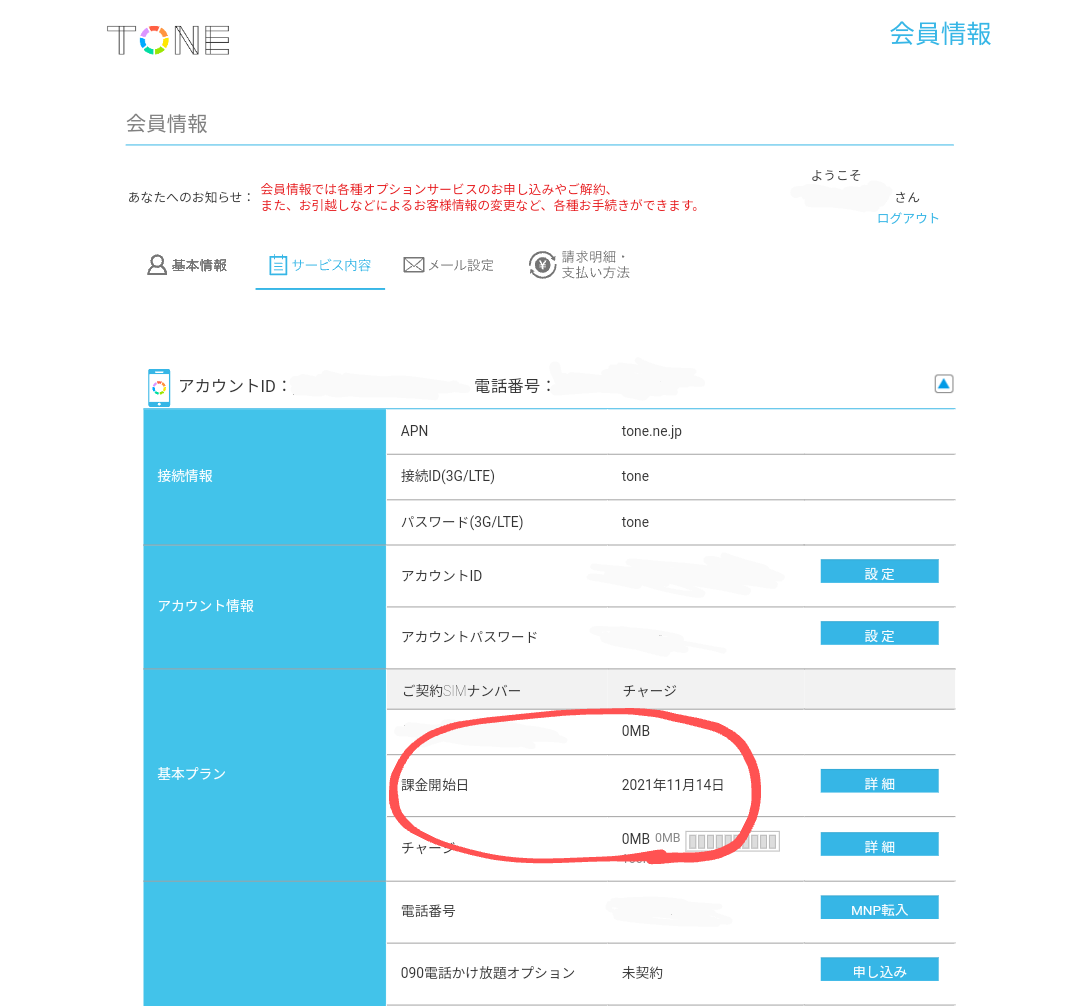Click the 090電話かけ放題オプション label
This screenshot has width=1080, height=1006.
tap(488, 973)
